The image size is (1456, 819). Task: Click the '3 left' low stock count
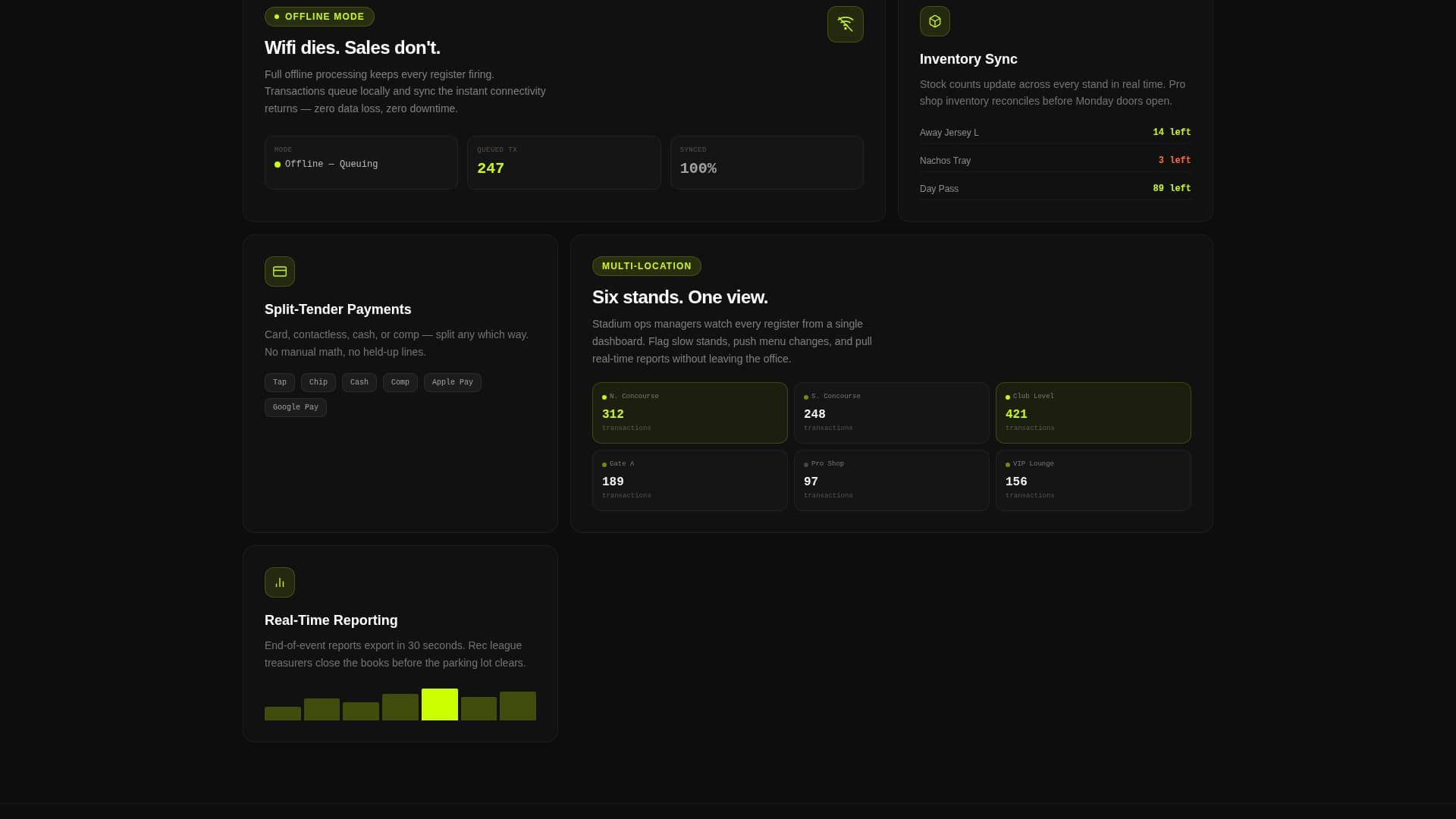point(1175,161)
